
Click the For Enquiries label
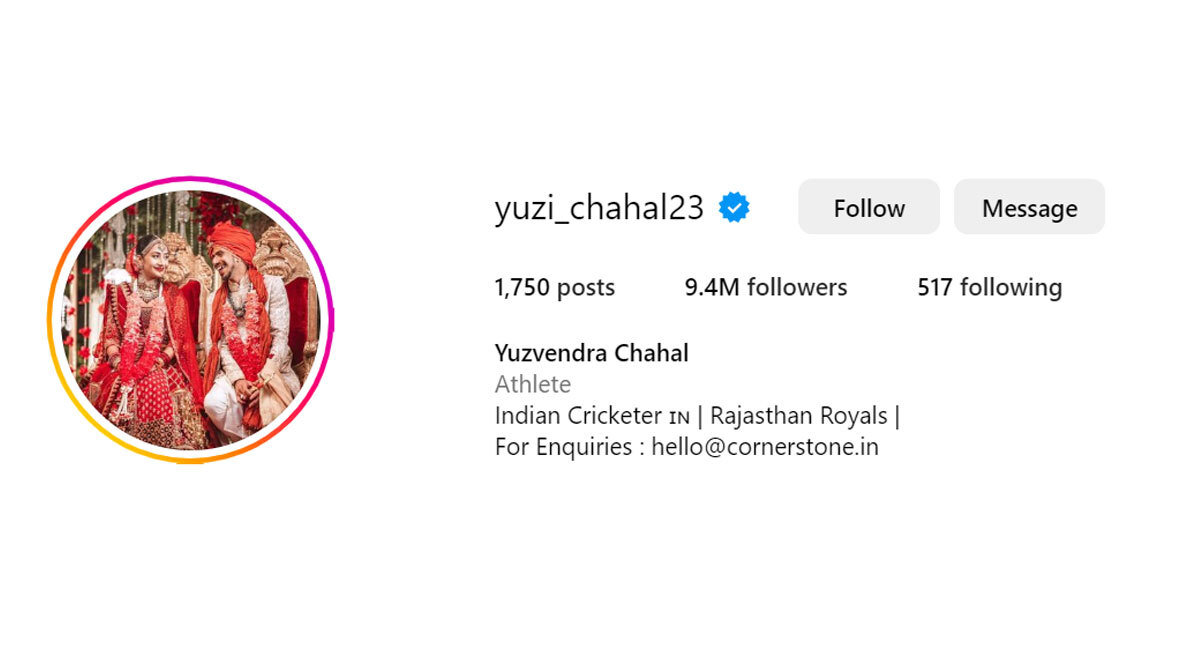pos(563,447)
